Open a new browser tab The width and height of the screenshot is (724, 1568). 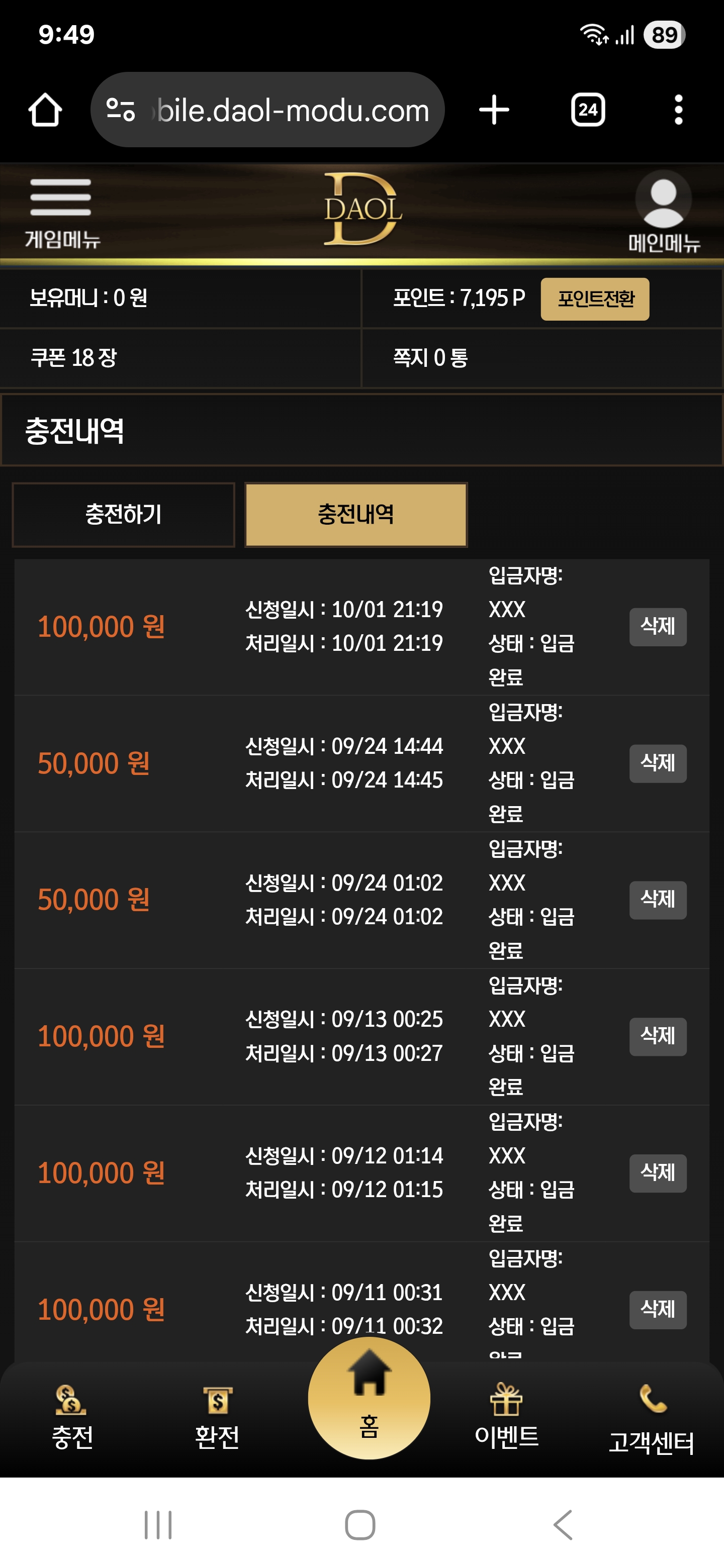[494, 110]
